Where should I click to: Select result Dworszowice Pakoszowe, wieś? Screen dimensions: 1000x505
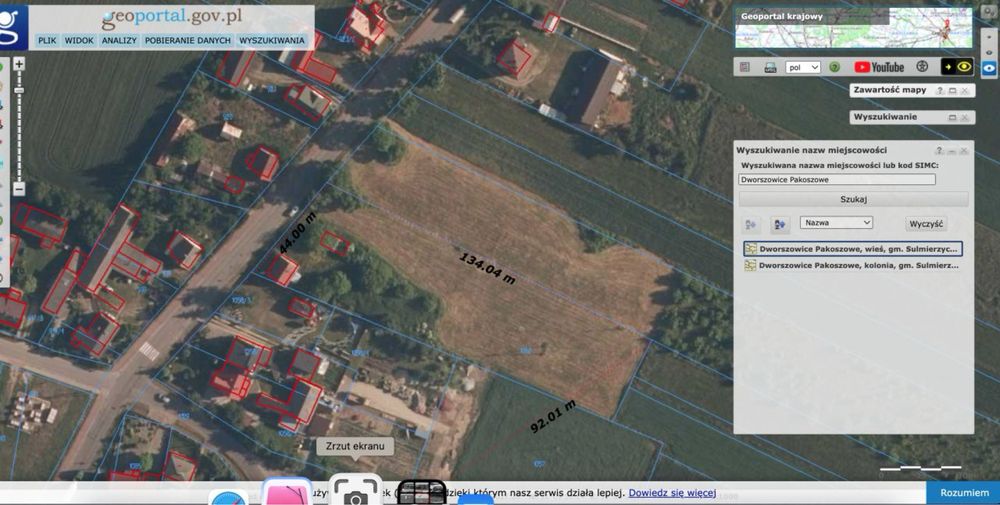pos(853,249)
